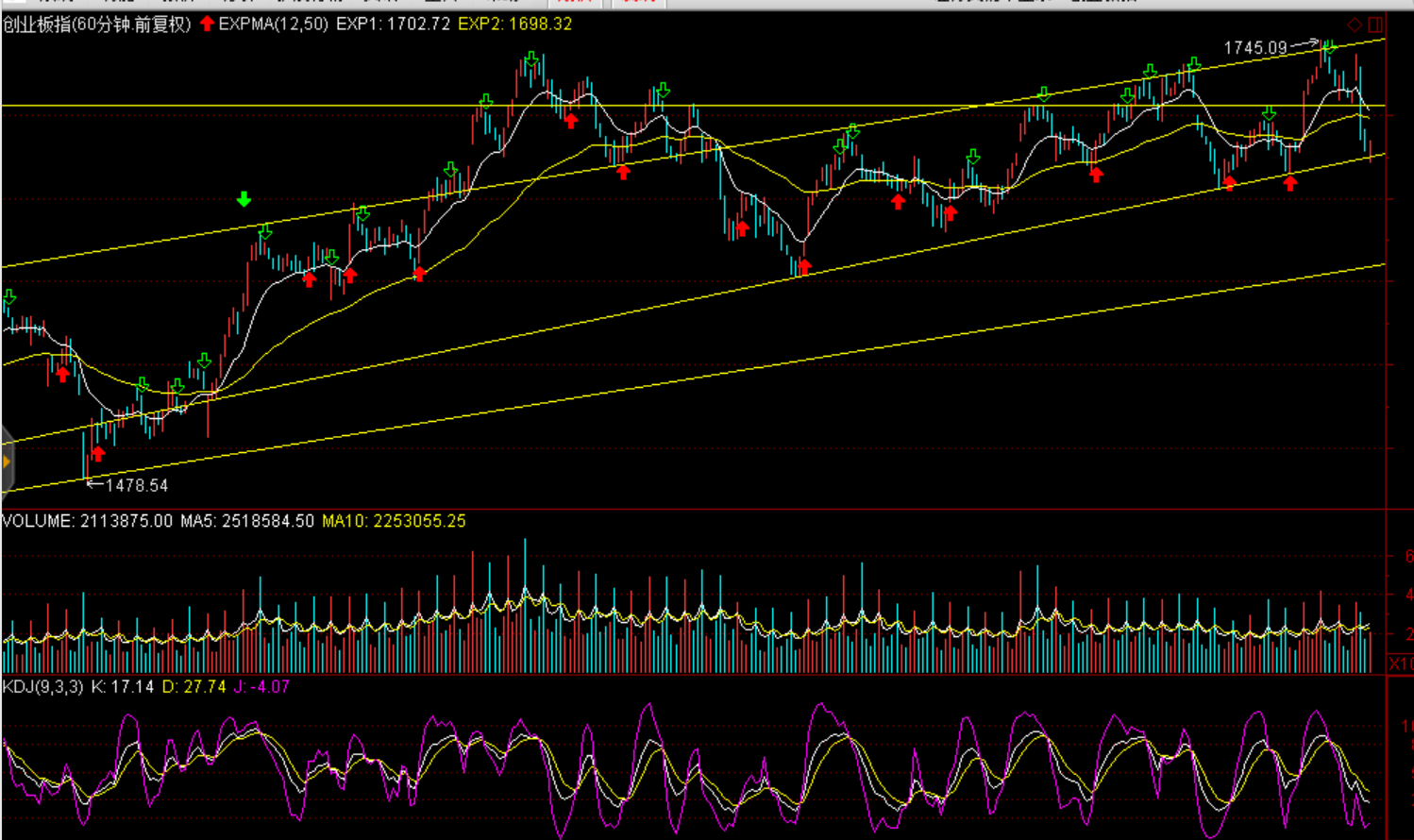Click the split-panel icon at chart top-right
Viewport: 1414px width, 840px height.
pyautogui.click(x=1375, y=25)
